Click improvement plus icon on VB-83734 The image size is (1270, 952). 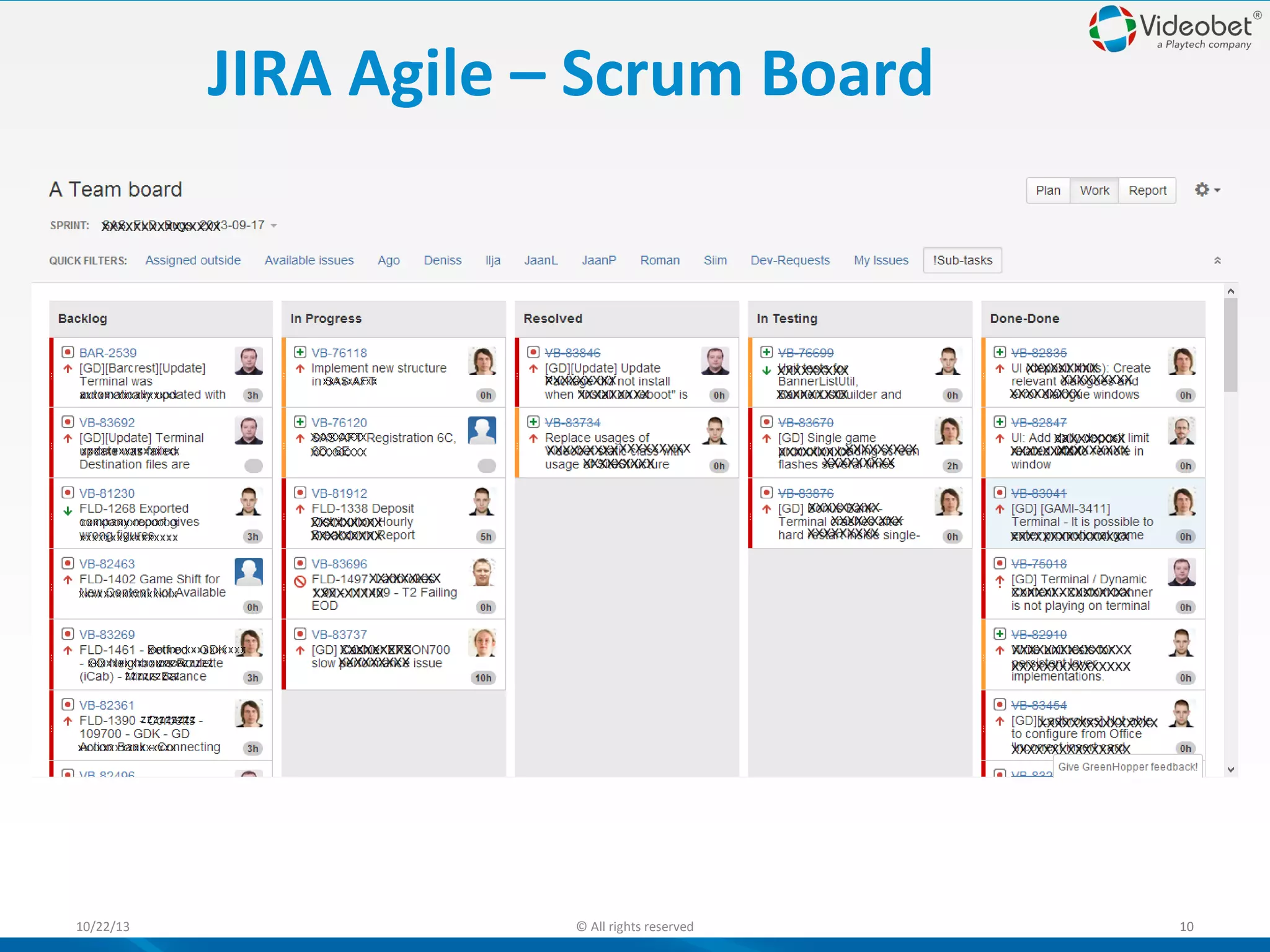point(533,422)
